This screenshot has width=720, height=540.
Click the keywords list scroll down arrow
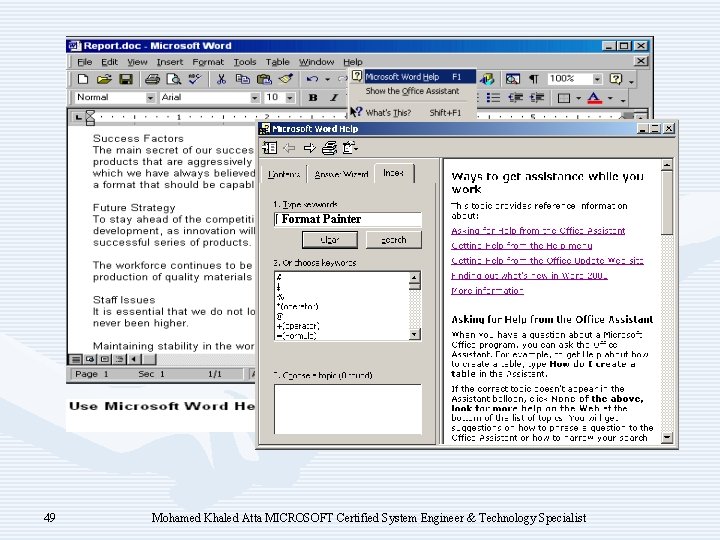(x=414, y=334)
